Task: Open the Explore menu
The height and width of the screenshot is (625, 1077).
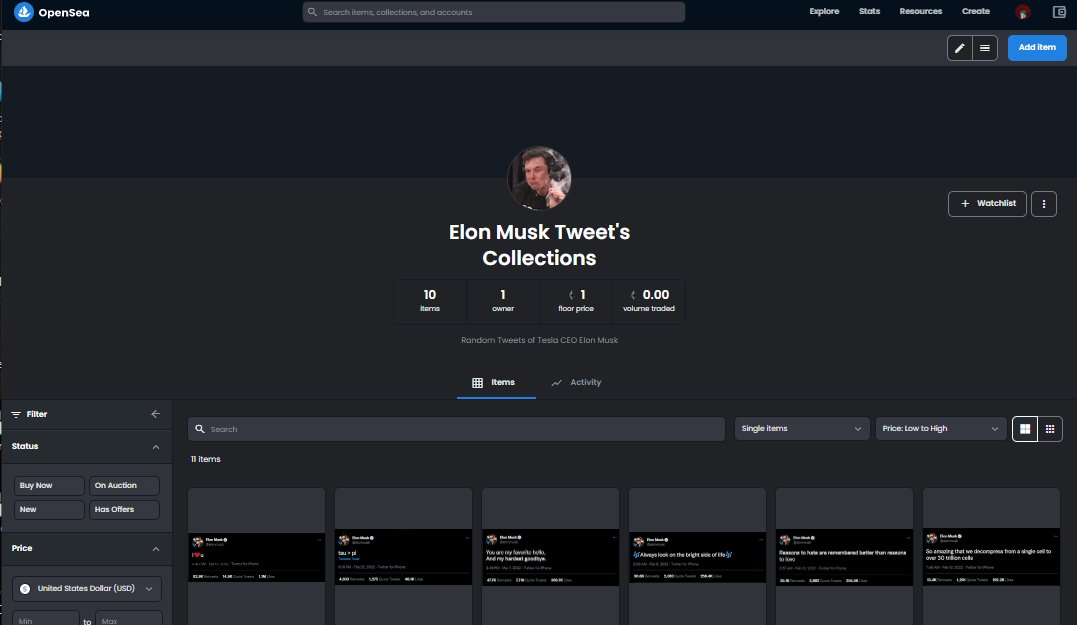Action: coord(824,12)
